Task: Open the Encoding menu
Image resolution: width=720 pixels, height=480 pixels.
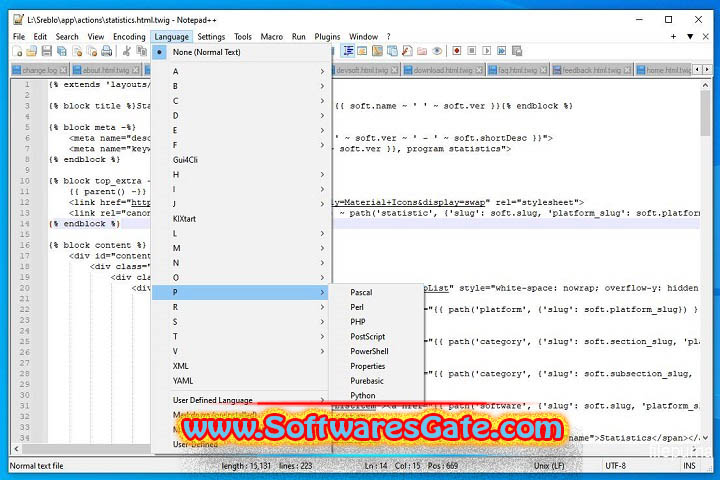Action: 129,37
